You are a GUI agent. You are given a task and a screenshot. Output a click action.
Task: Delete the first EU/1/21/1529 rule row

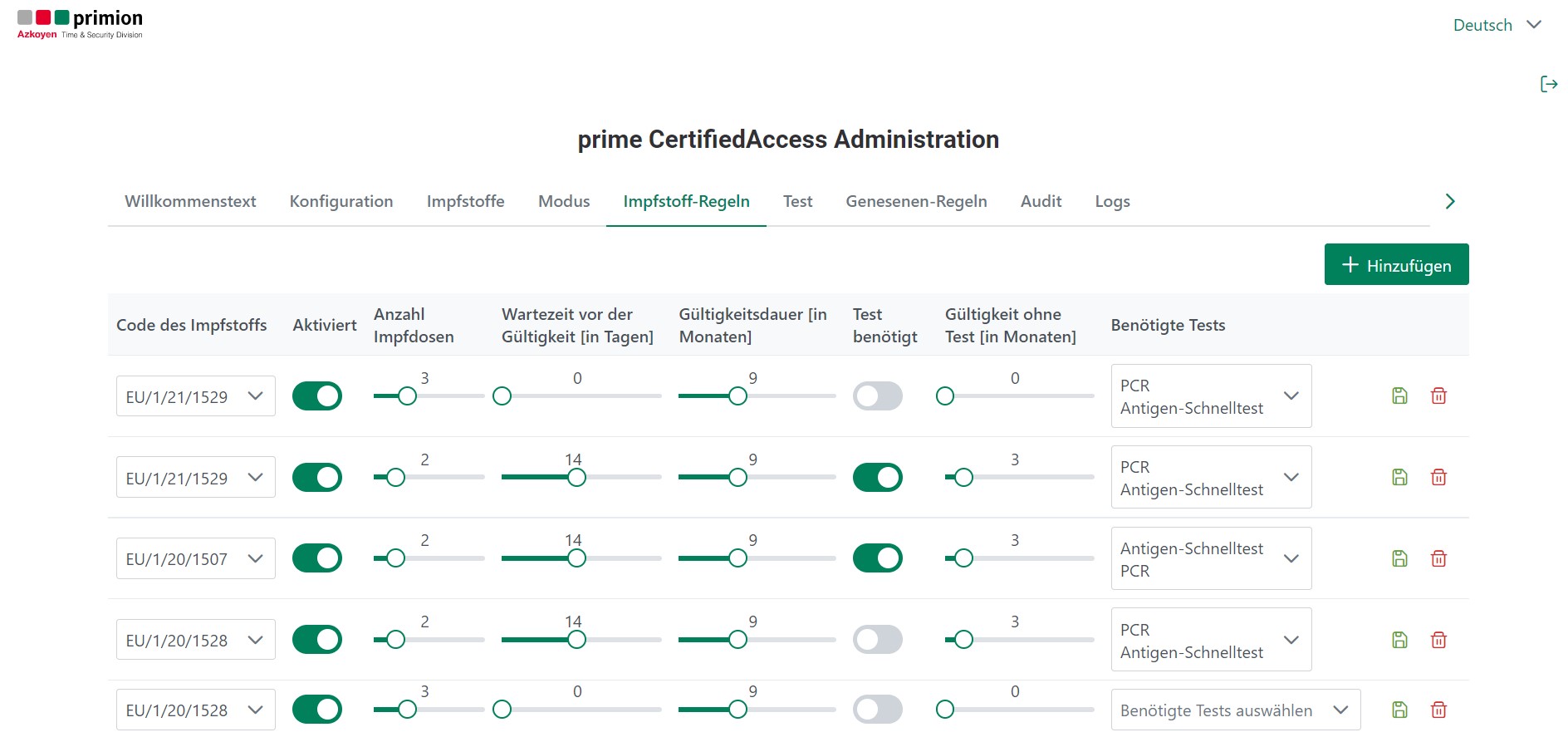(1438, 396)
